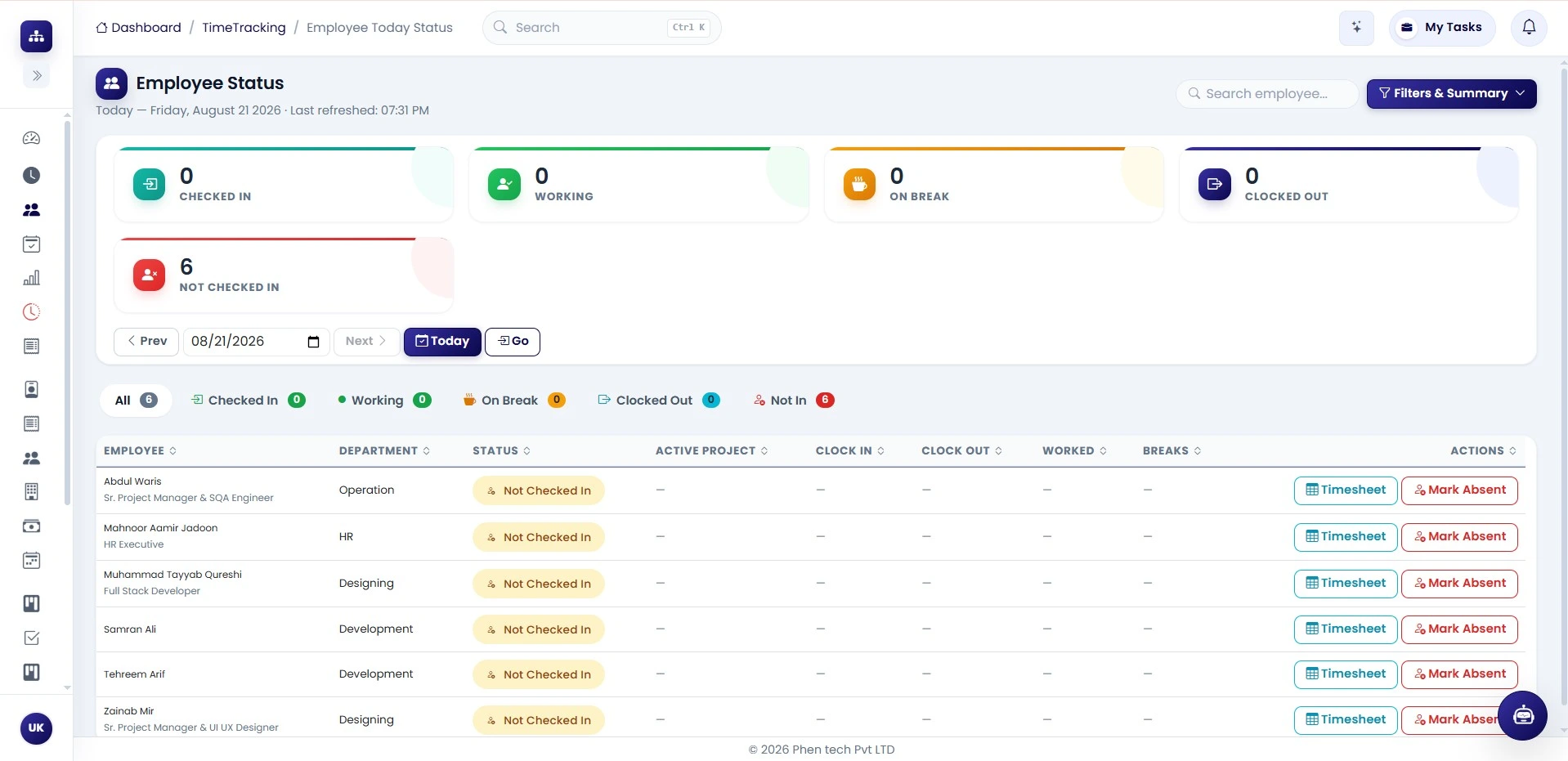Screen dimensions: 1568x761
Task: Select the Not In tab
Action: point(794,401)
